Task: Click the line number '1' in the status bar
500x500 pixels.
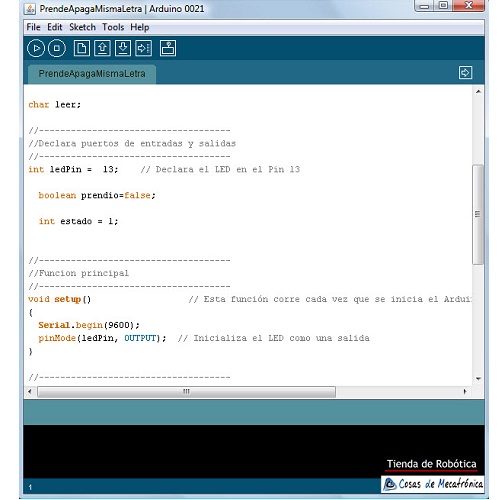Action: [30, 488]
